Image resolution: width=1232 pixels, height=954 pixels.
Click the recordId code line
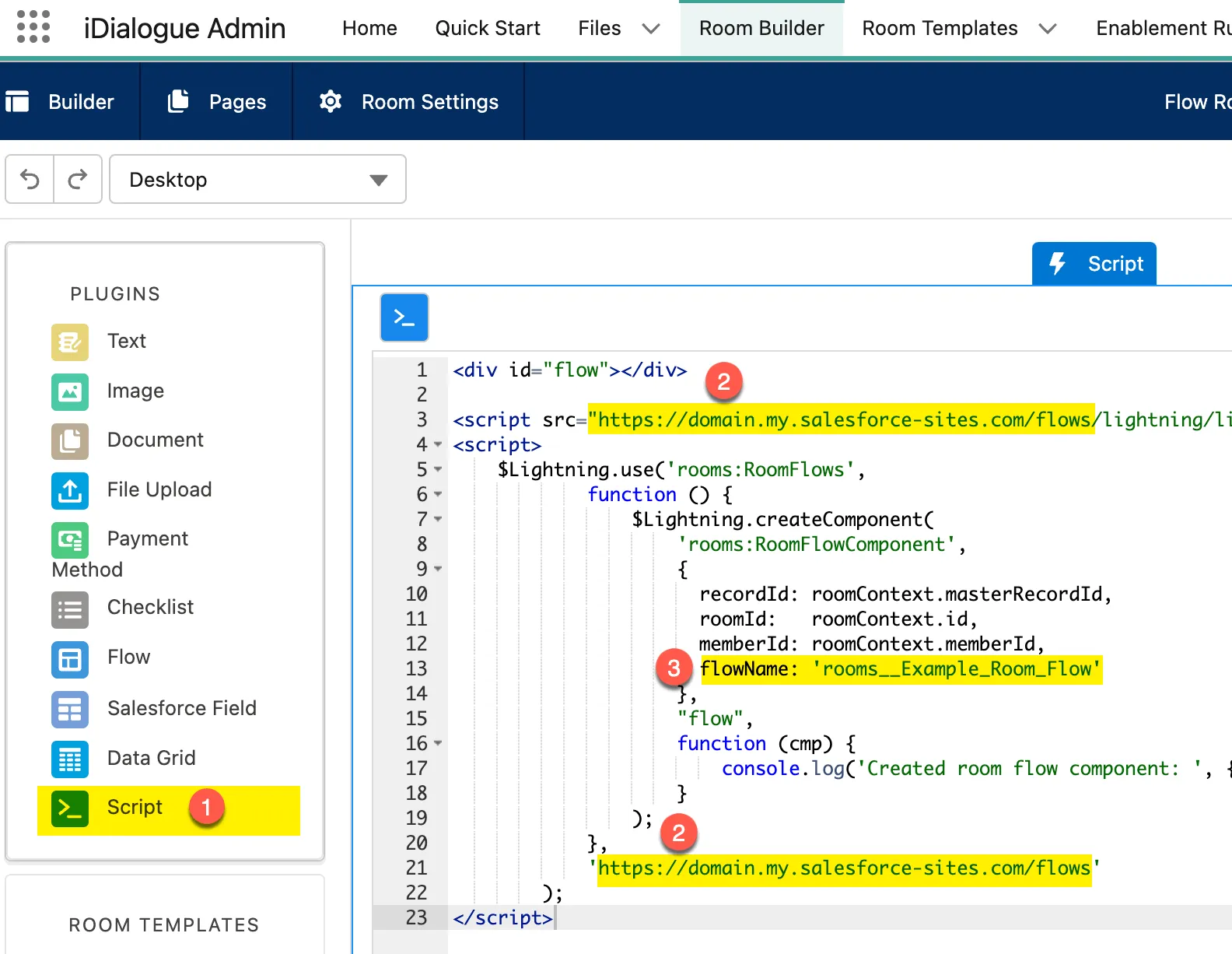[905, 594]
